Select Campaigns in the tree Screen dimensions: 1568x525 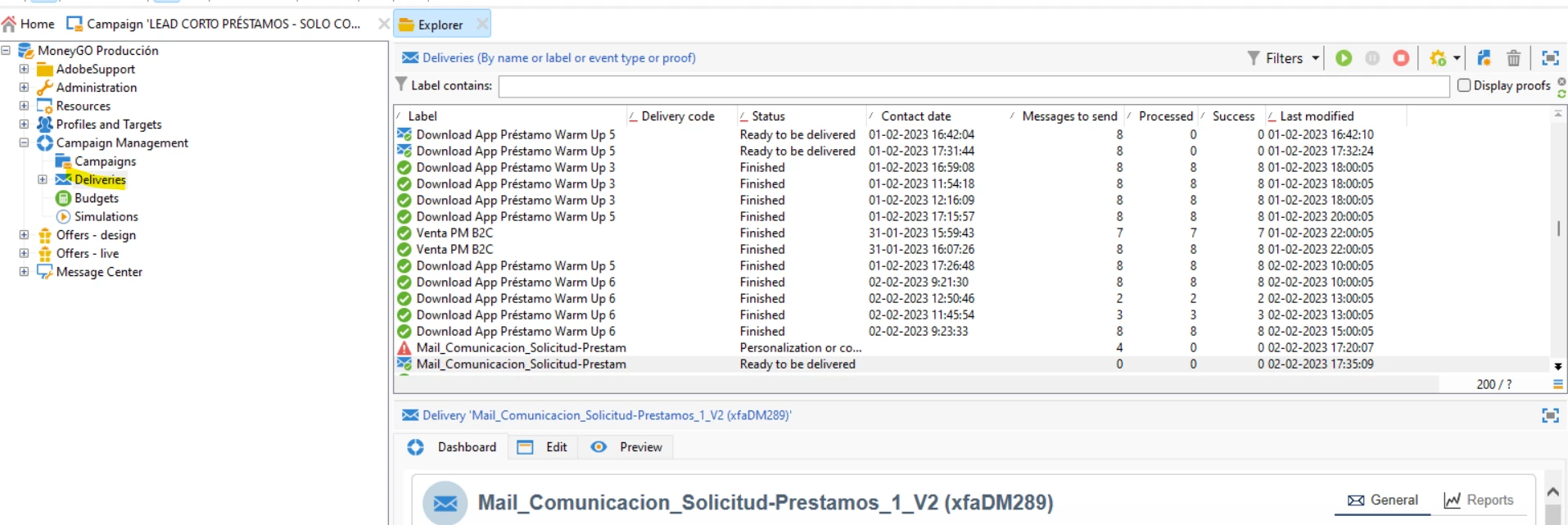click(105, 161)
